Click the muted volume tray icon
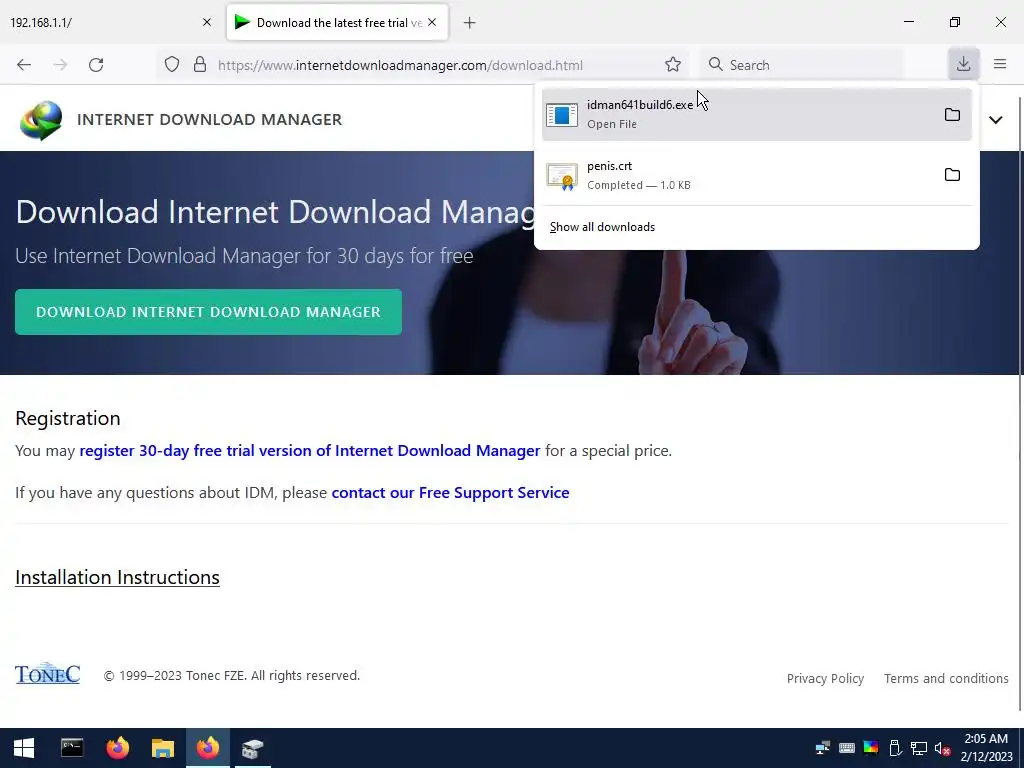 click(942, 748)
